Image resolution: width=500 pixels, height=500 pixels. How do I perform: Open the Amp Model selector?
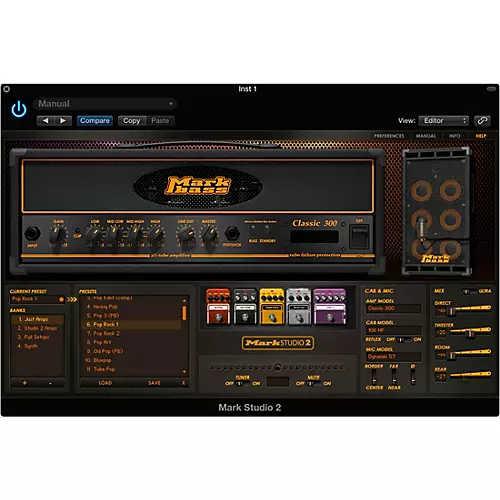pos(393,308)
